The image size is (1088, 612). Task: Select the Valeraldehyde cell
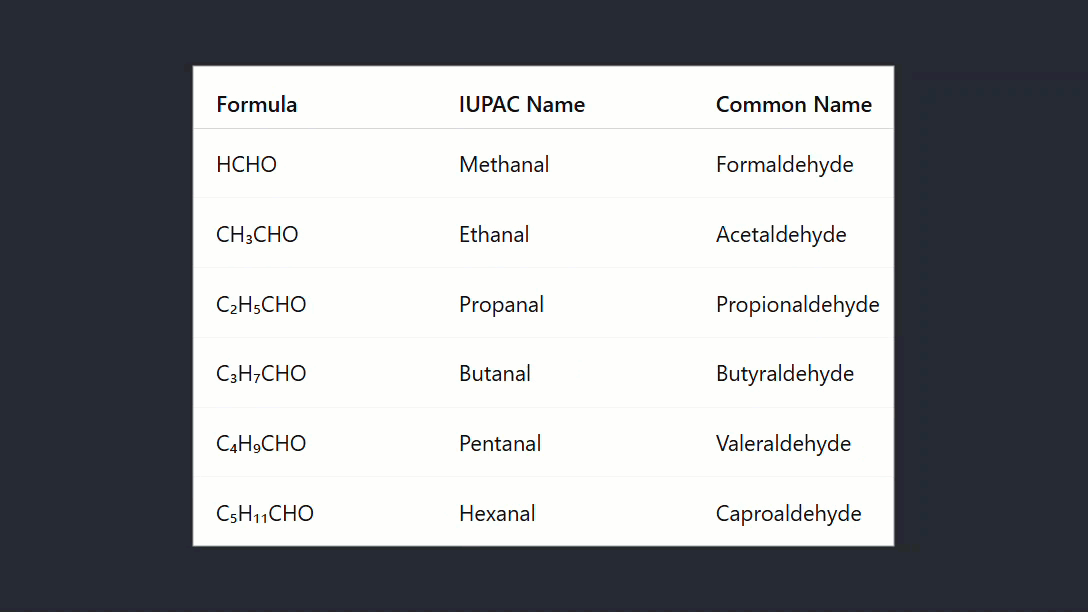784,444
